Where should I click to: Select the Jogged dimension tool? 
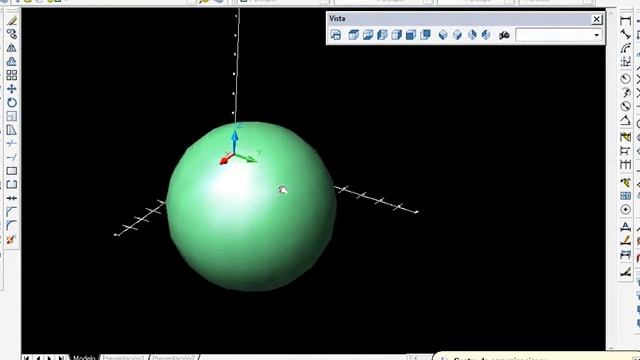pyautogui.click(x=625, y=93)
